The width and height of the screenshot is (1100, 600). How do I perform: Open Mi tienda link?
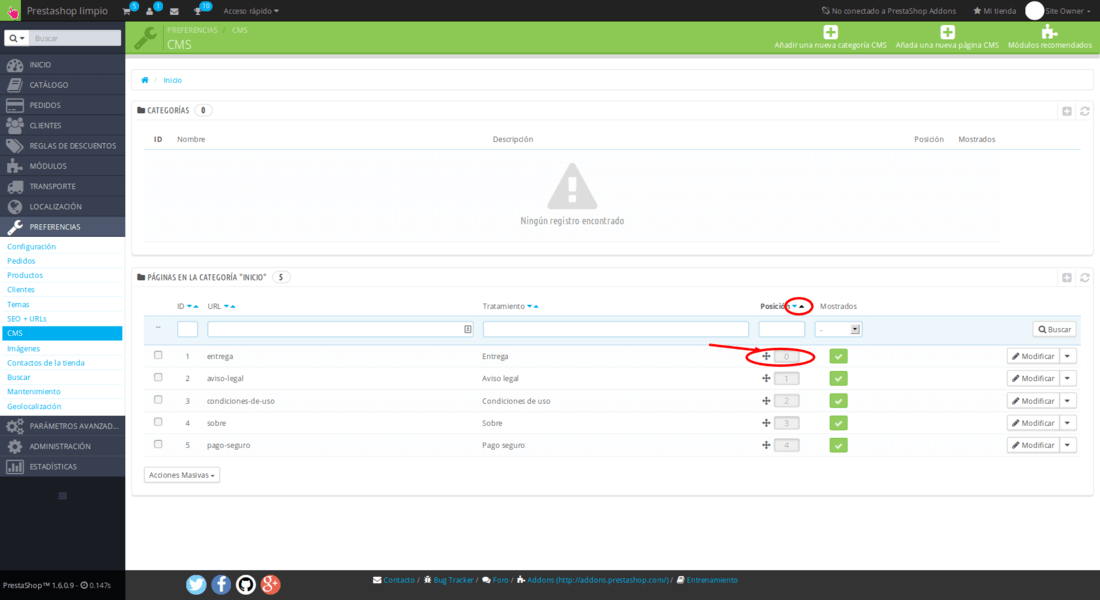coord(994,11)
